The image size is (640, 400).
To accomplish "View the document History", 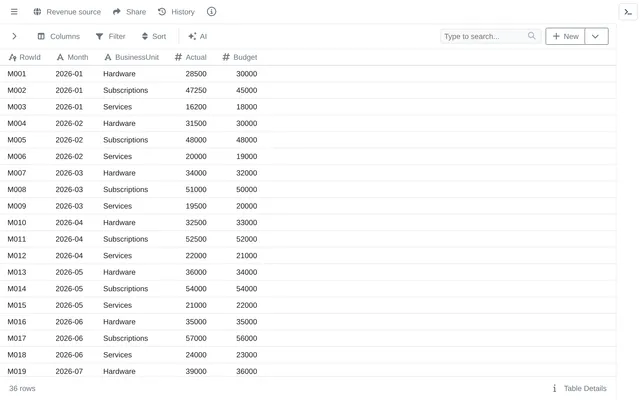I will [176, 12].
